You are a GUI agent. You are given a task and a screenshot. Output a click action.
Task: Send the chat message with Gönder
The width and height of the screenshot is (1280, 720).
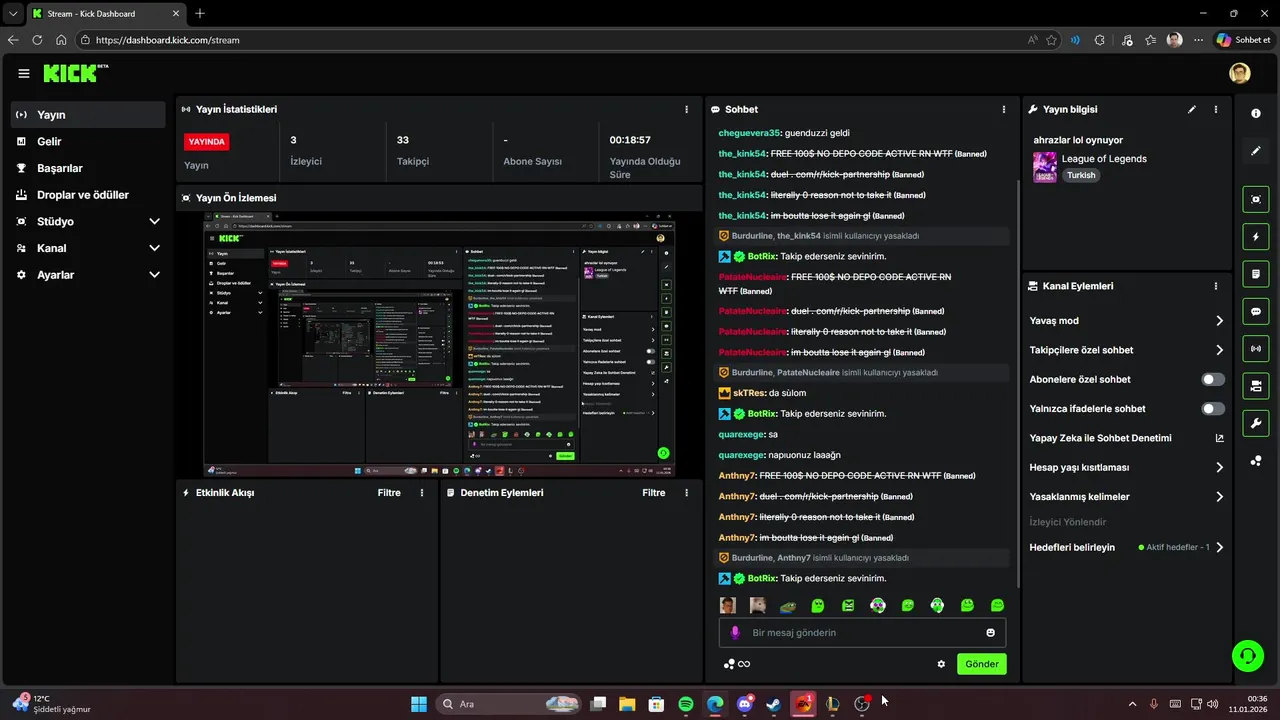(982, 664)
